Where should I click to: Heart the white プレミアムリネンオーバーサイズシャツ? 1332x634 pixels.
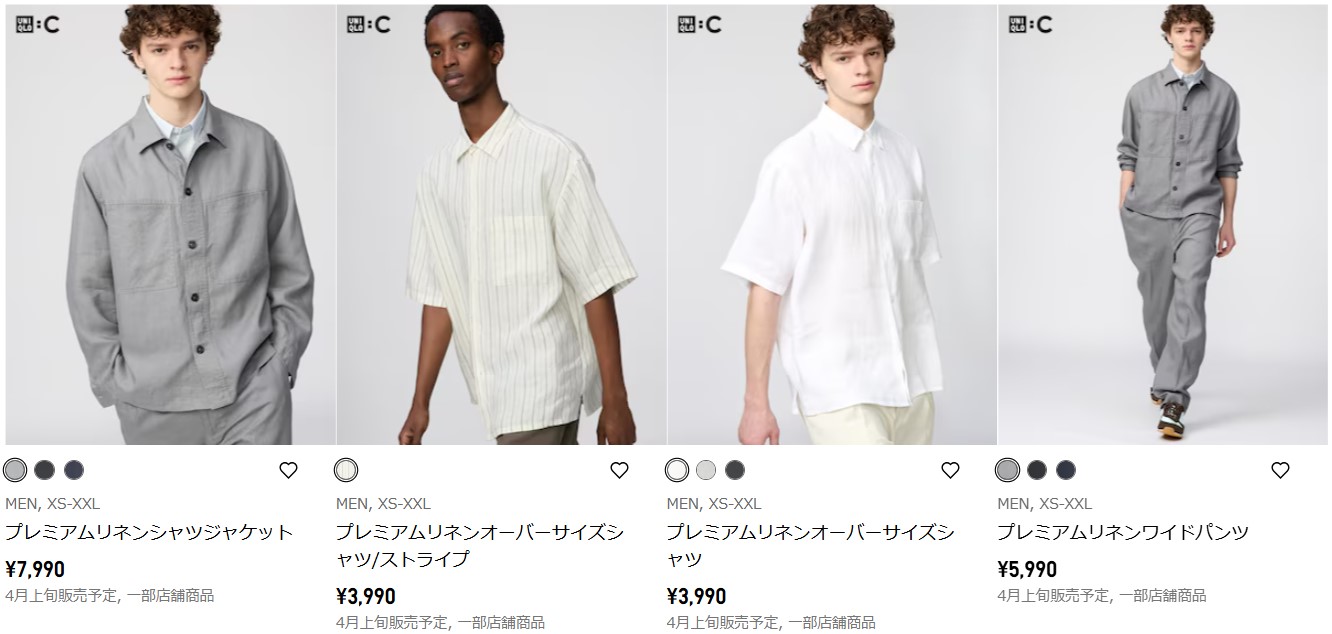tap(950, 470)
